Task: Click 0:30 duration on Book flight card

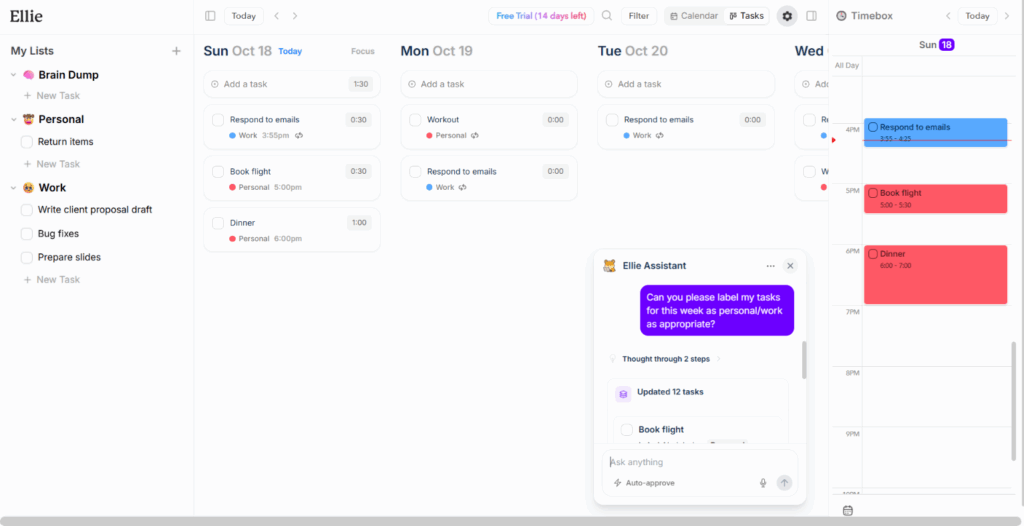Action: pyautogui.click(x=359, y=171)
